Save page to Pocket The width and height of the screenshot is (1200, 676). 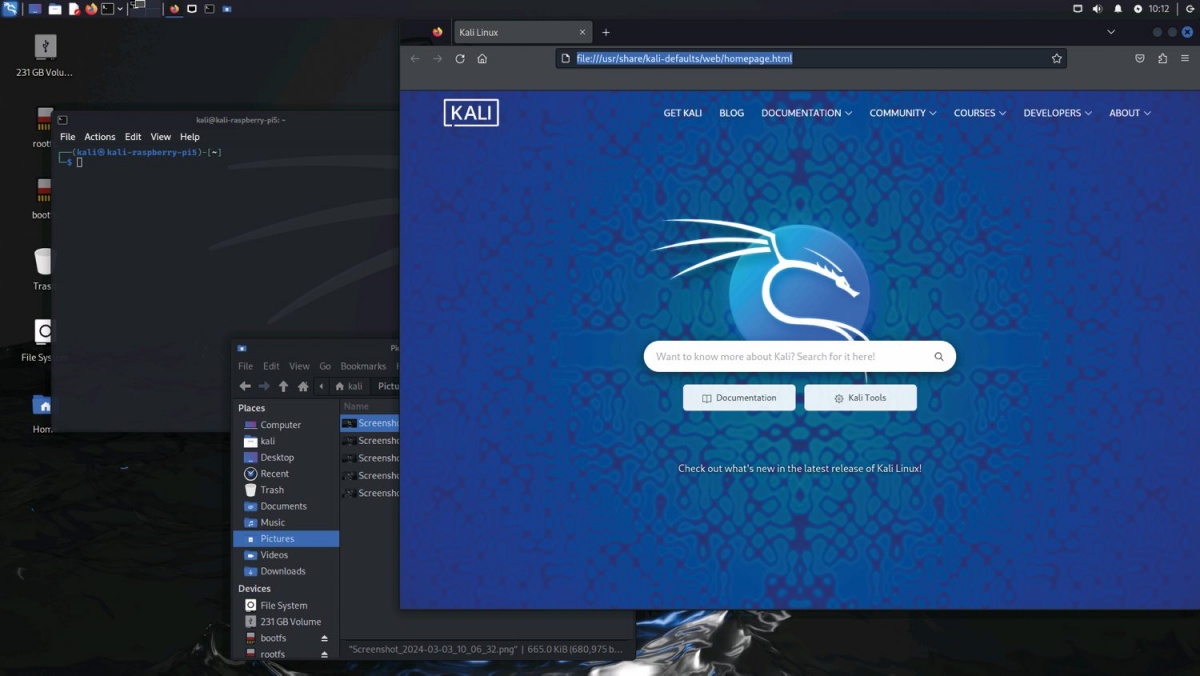click(1140, 59)
